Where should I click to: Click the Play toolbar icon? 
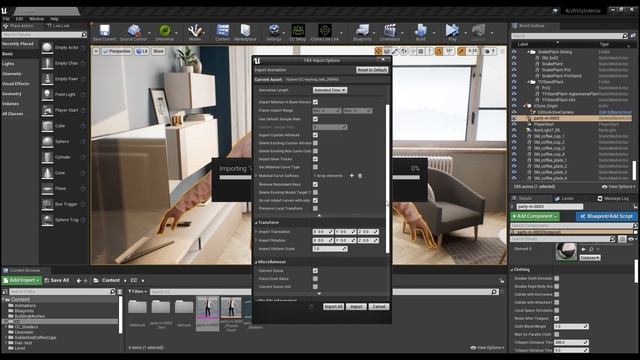tap(452, 32)
